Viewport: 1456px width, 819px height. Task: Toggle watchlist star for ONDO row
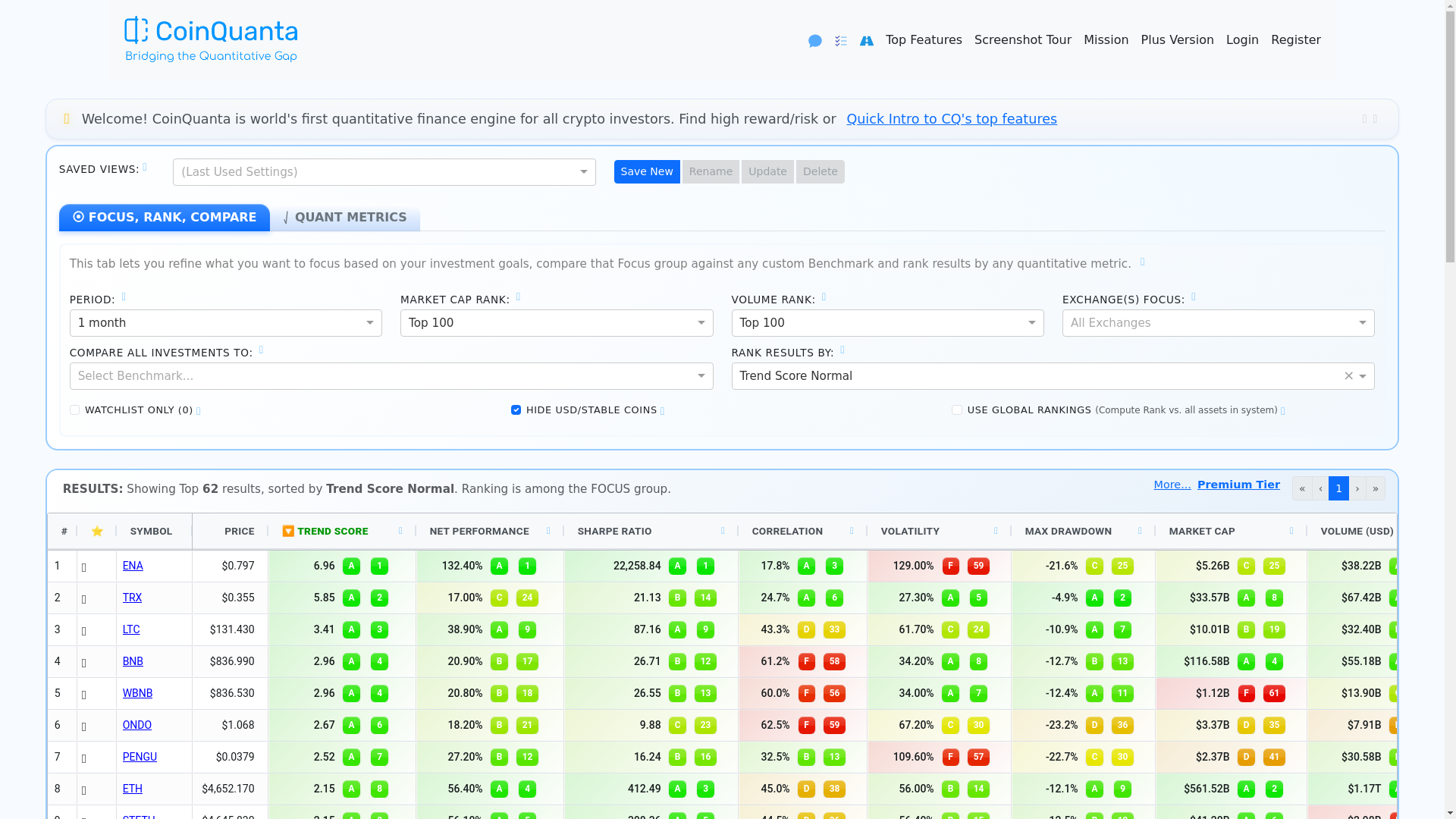click(84, 726)
